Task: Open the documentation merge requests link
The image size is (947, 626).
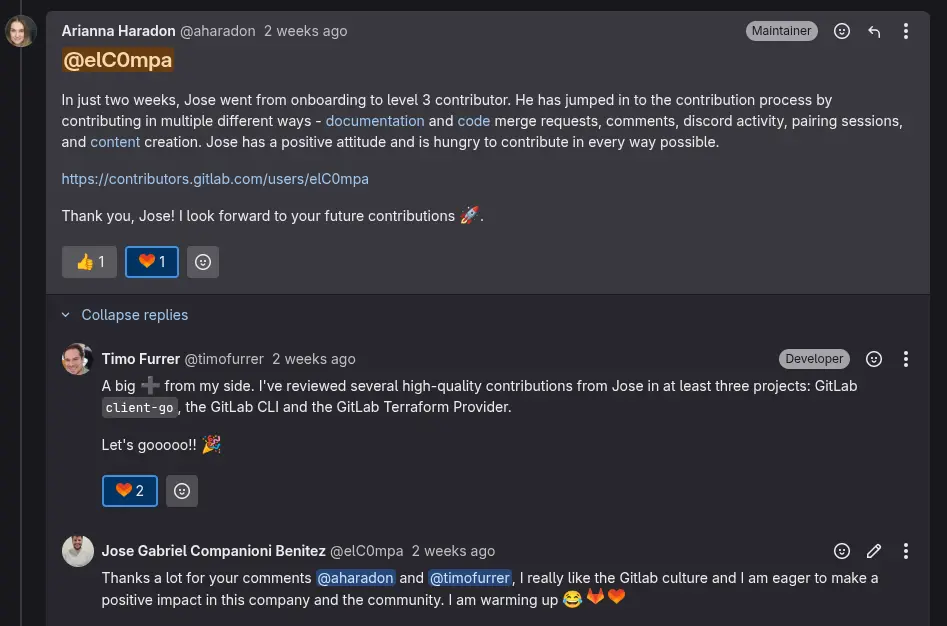Action: pos(374,121)
